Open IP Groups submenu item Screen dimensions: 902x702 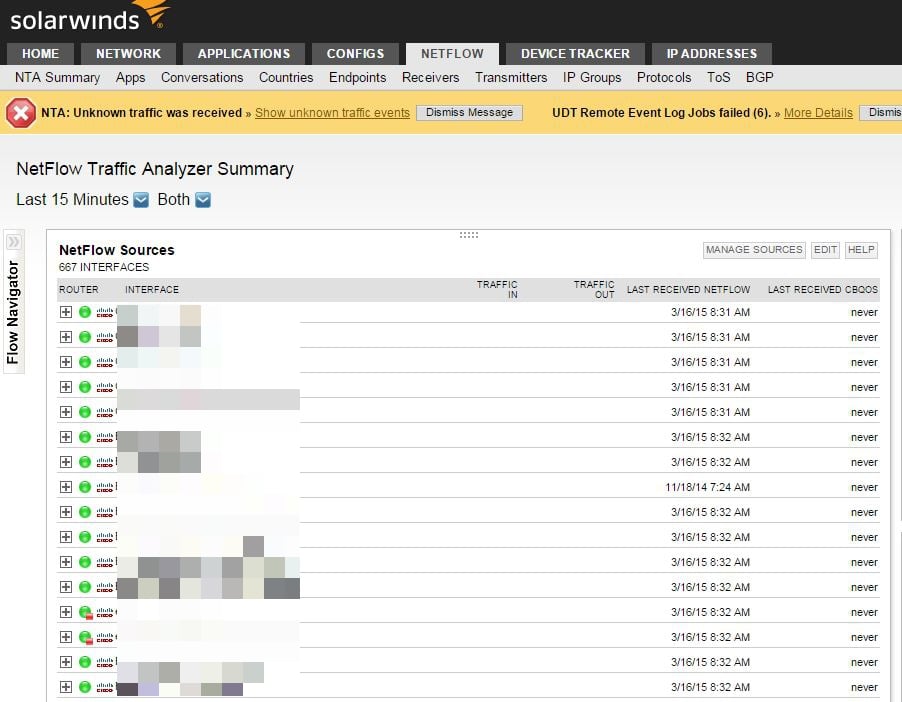click(x=592, y=78)
